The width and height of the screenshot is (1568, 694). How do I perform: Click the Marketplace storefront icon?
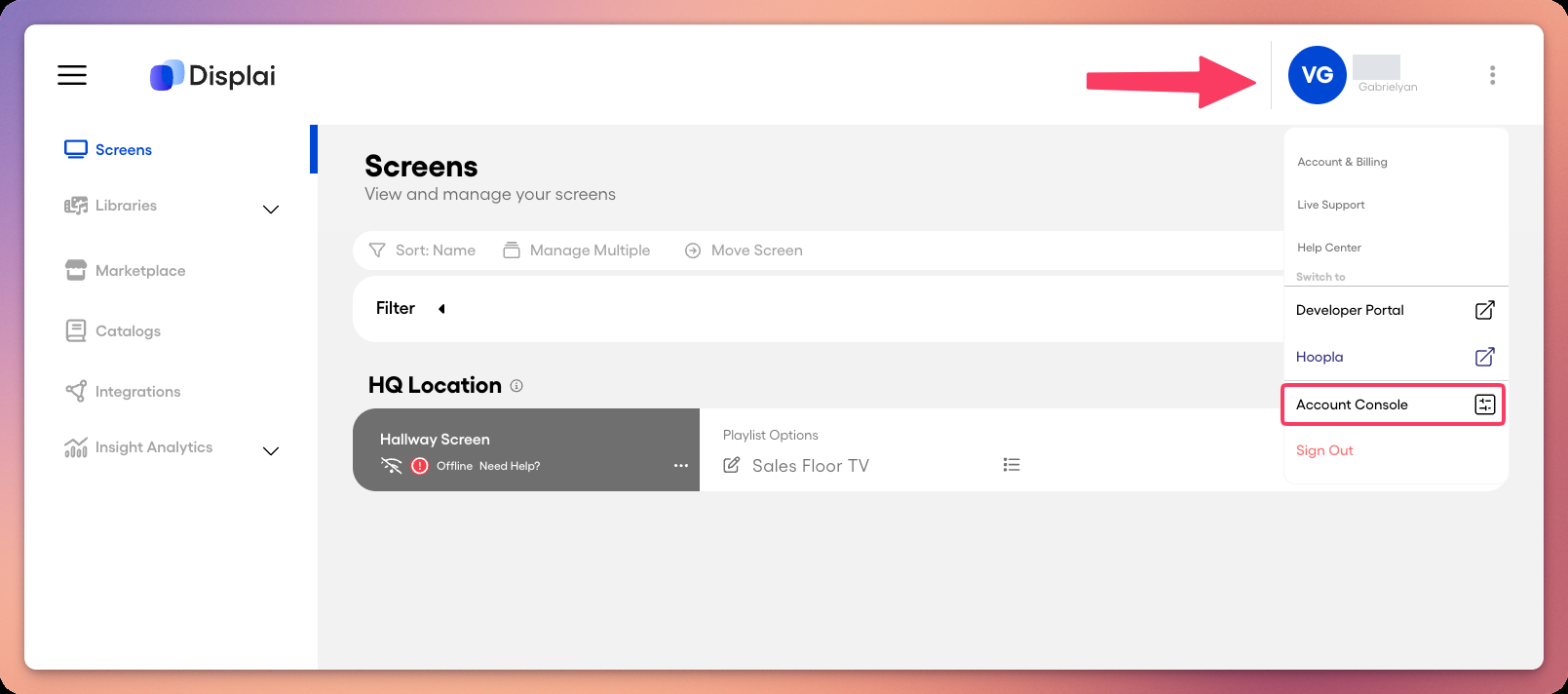(76, 270)
